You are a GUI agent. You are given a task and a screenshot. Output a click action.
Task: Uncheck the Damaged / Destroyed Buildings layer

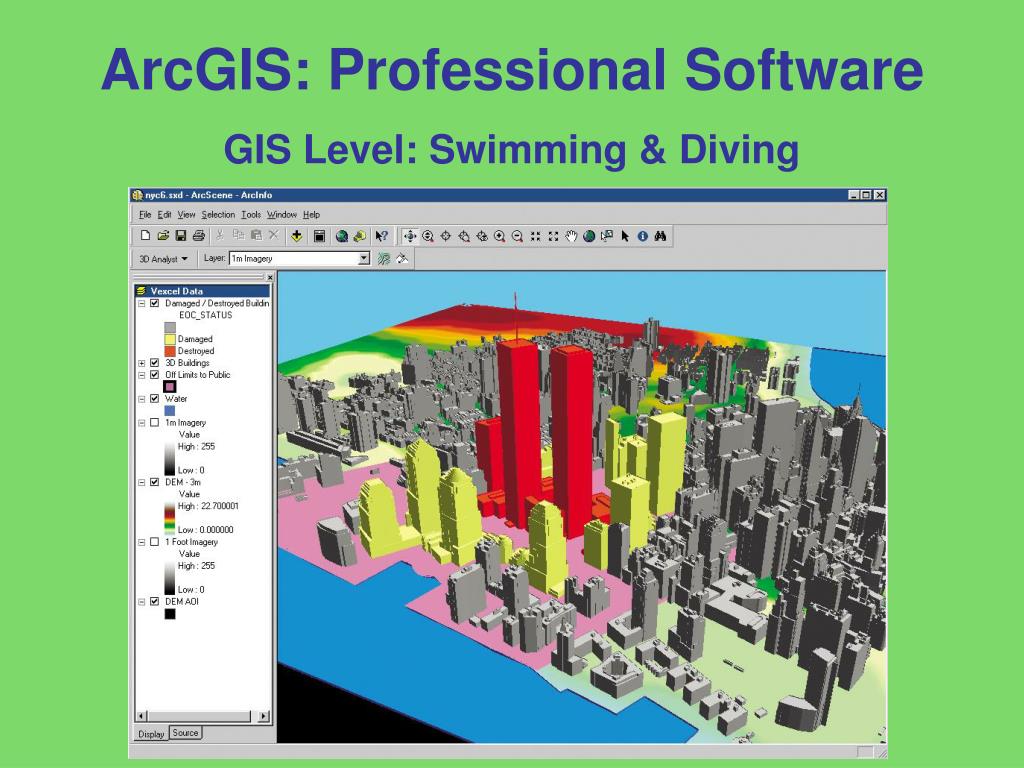[155, 303]
